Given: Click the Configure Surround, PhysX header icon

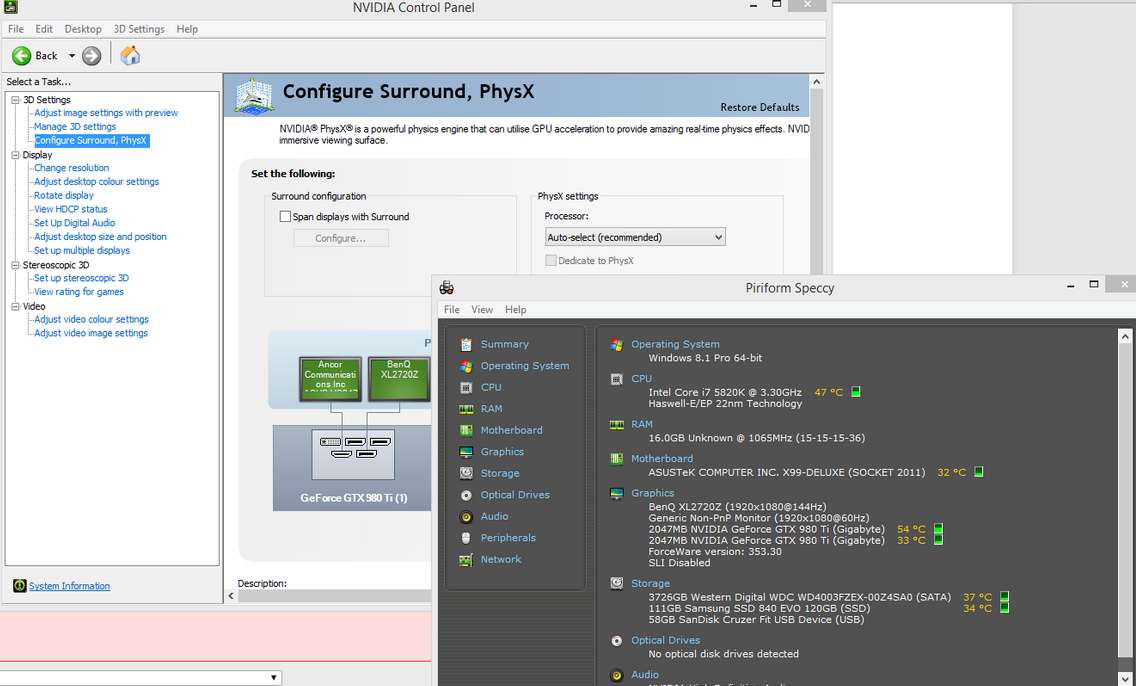Looking at the screenshot, I should click(x=254, y=96).
